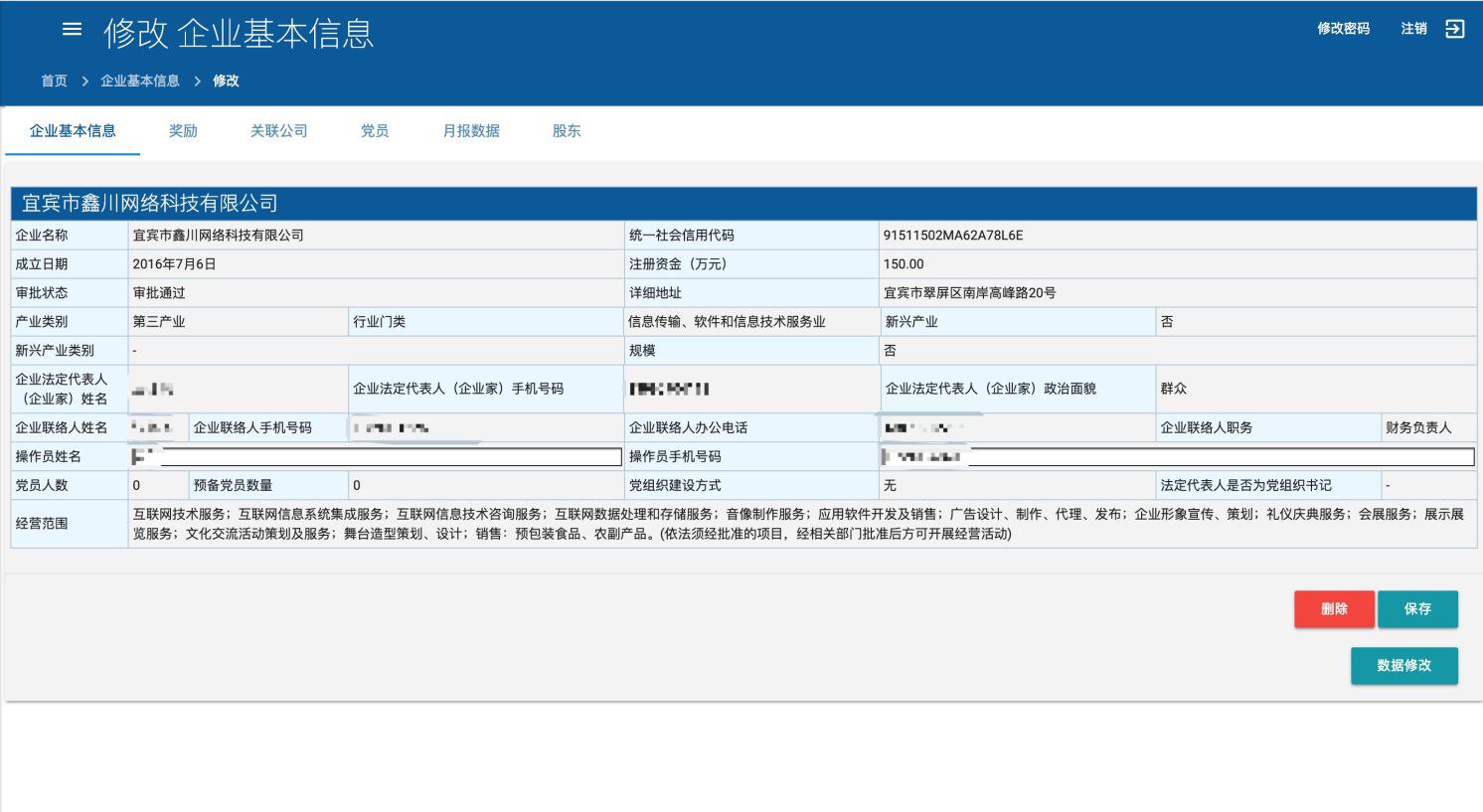Image resolution: width=1483 pixels, height=812 pixels.
Task: Click the 群众 political status value
Action: pos(1173,389)
